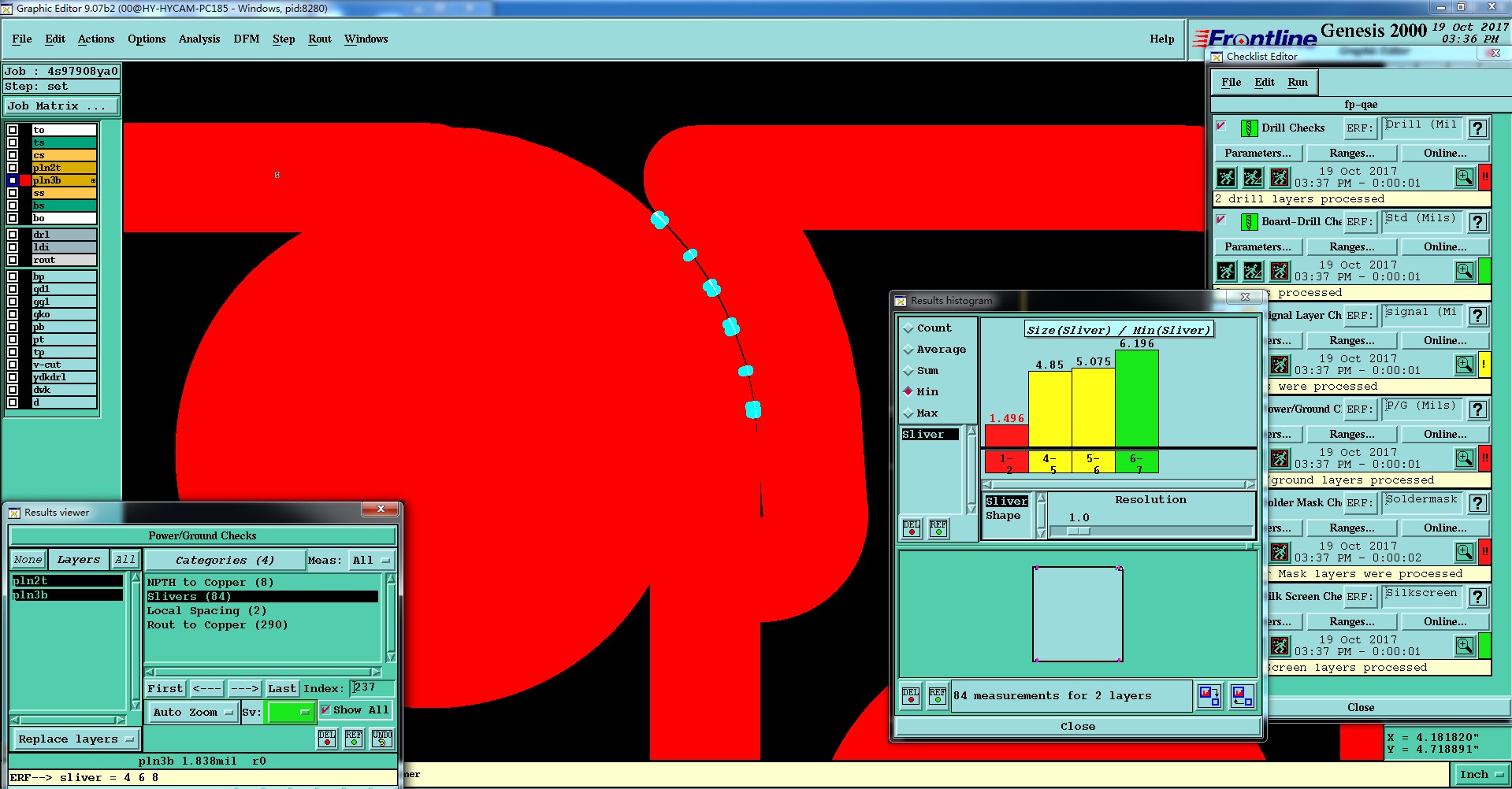1512x789 pixels.
Task: Click the green 6-7 histogram range swatch
Action: pos(1136,462)
